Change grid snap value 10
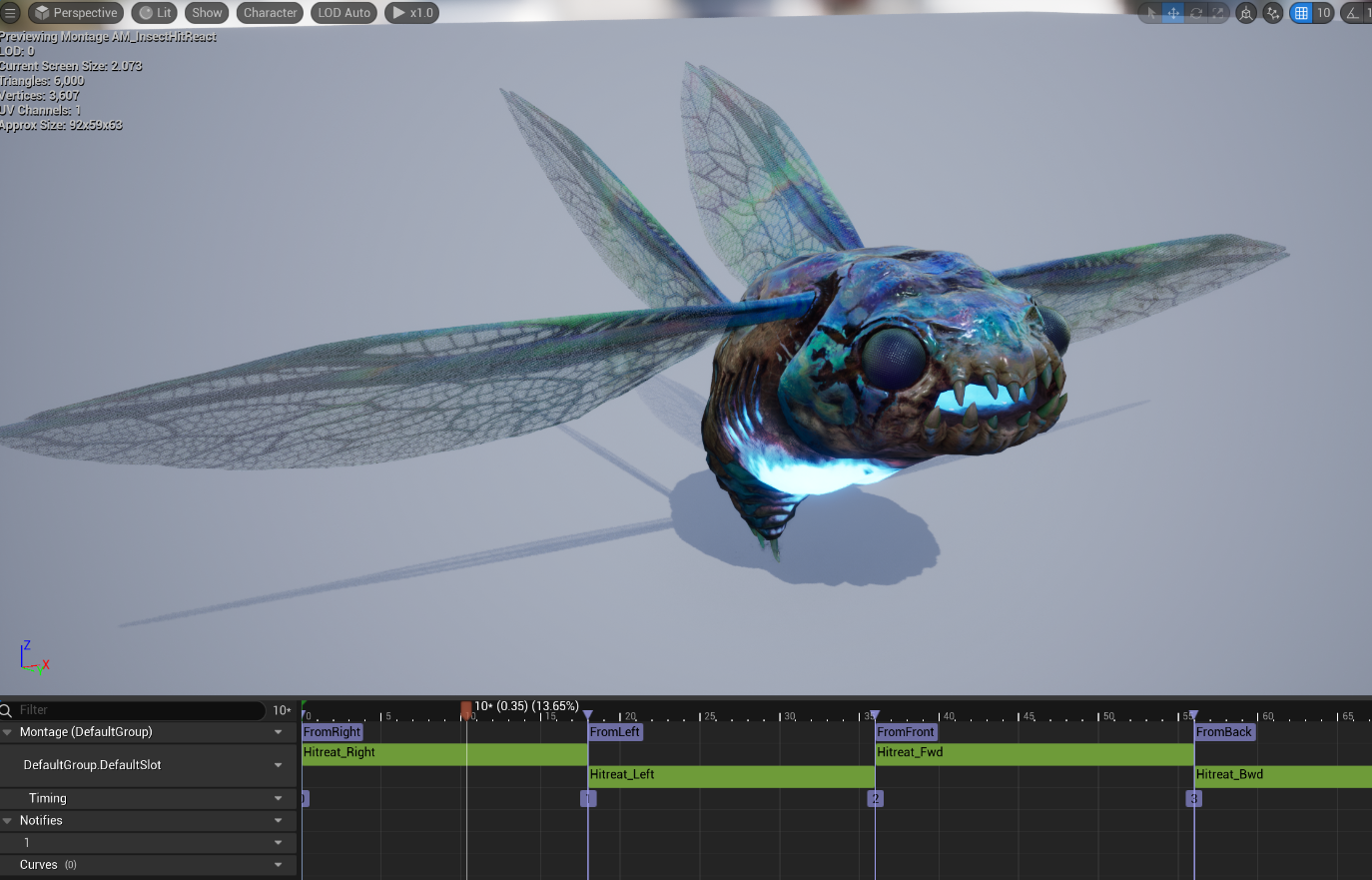This screenshot has height=880, width=1372. point(1323,13)
